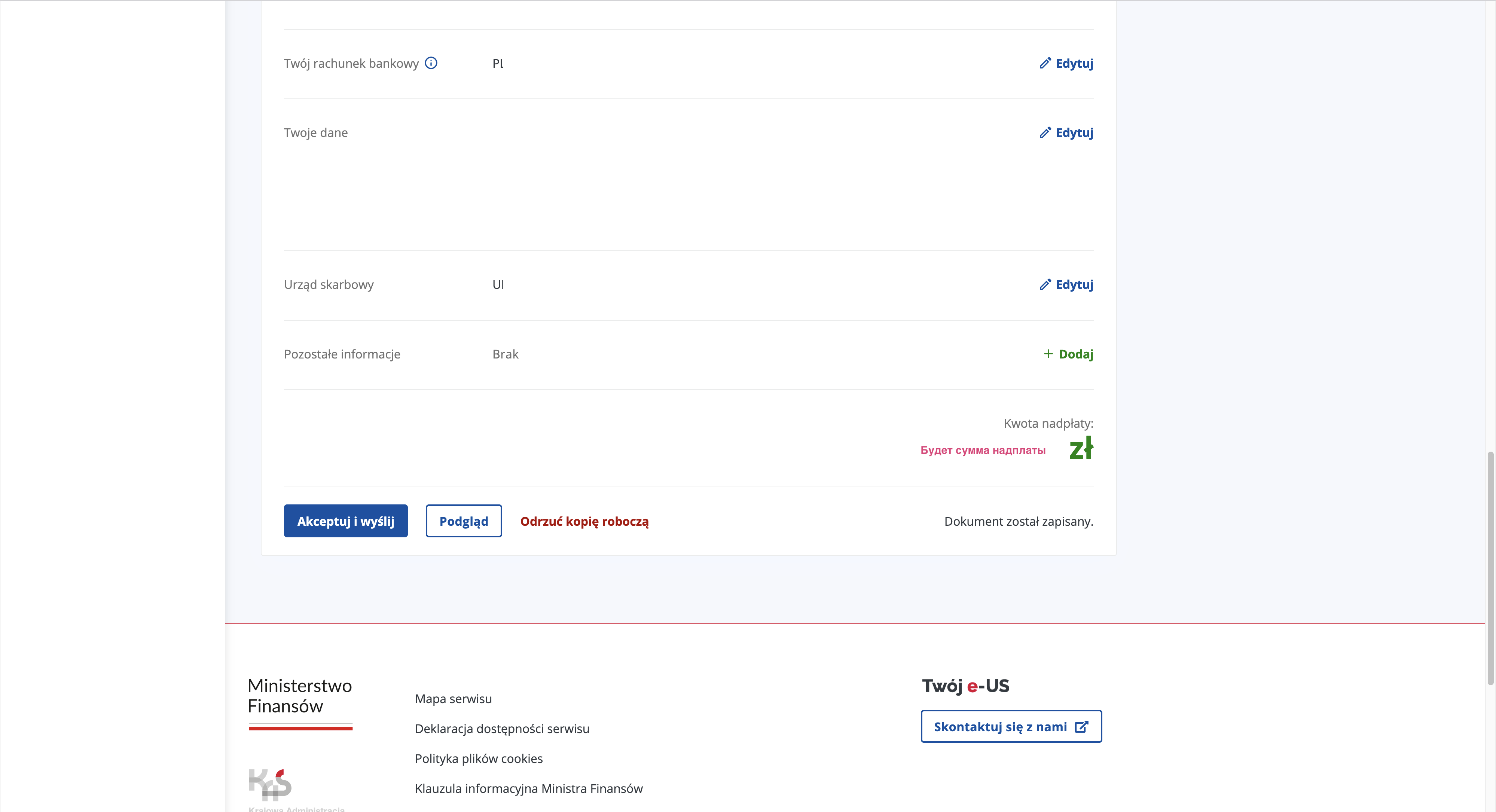Click Edytuj text for Urząd skarbowy
The width and height of the screenshot is (1496, 812).
click(x=1074, y=284)
